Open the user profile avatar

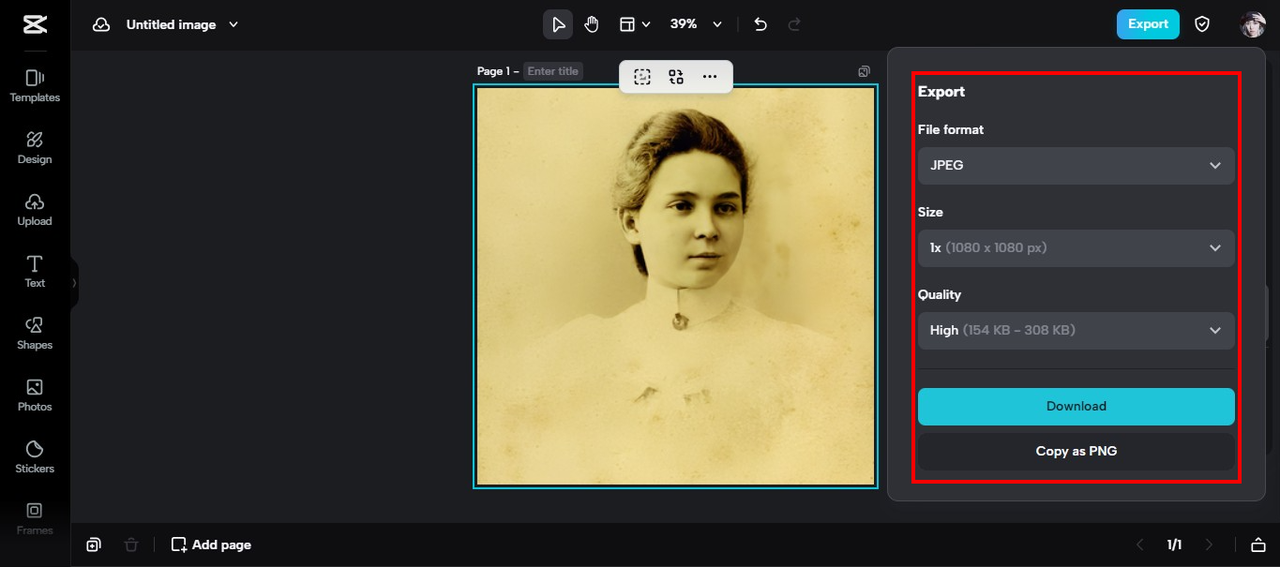coord(1253,24)
